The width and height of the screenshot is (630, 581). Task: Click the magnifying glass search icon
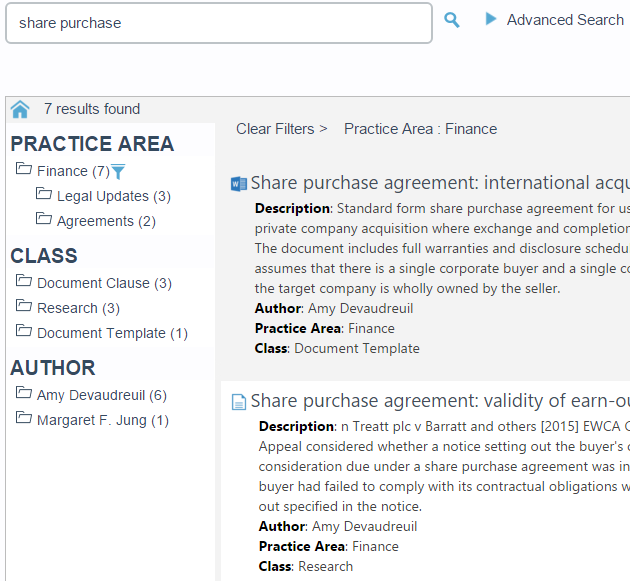[452, 20]
